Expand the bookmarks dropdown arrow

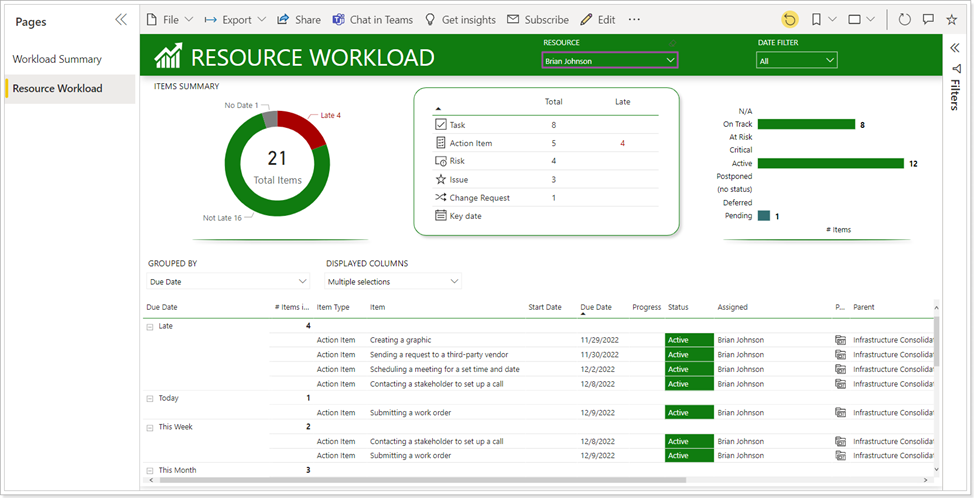click(x=833, y=20)
